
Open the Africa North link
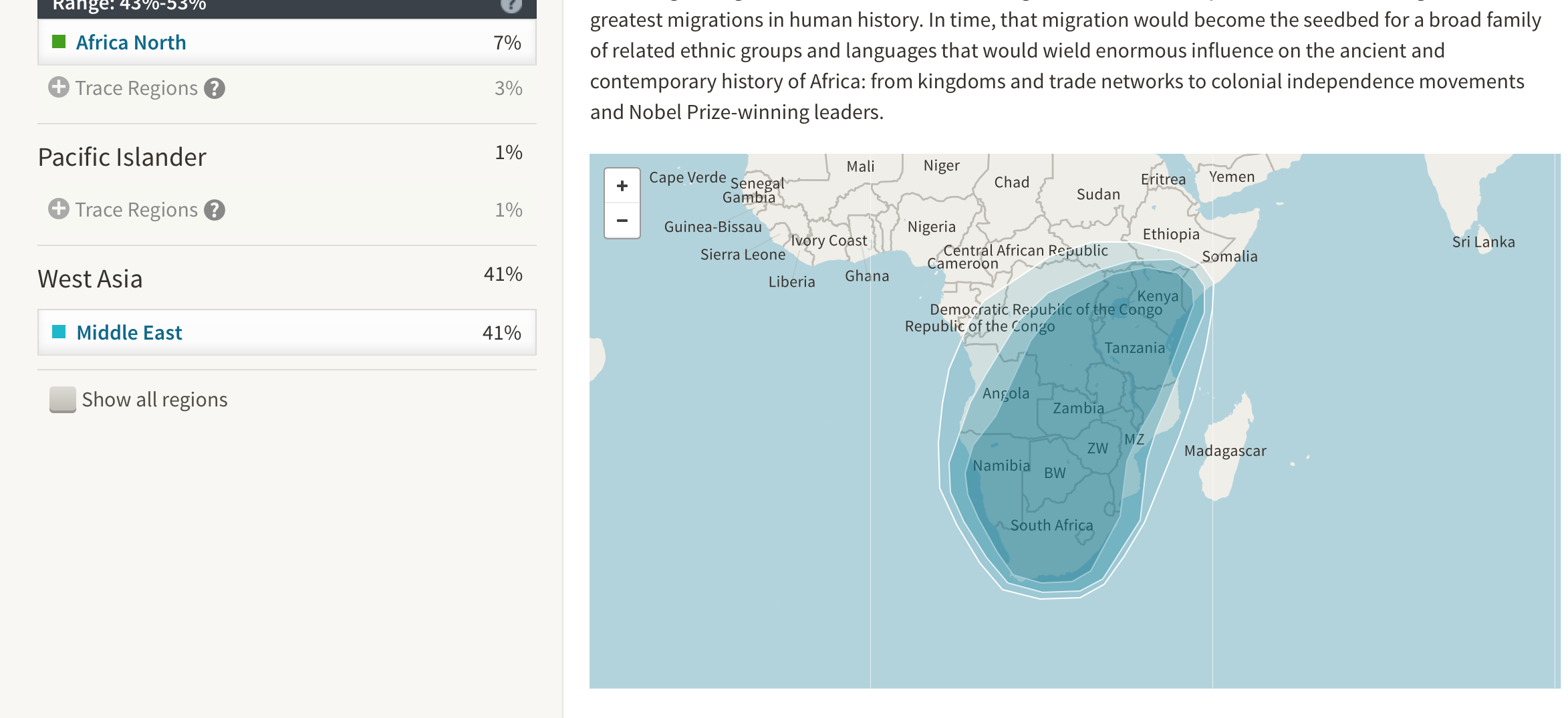pyautogui.click(x=131, y=43)
